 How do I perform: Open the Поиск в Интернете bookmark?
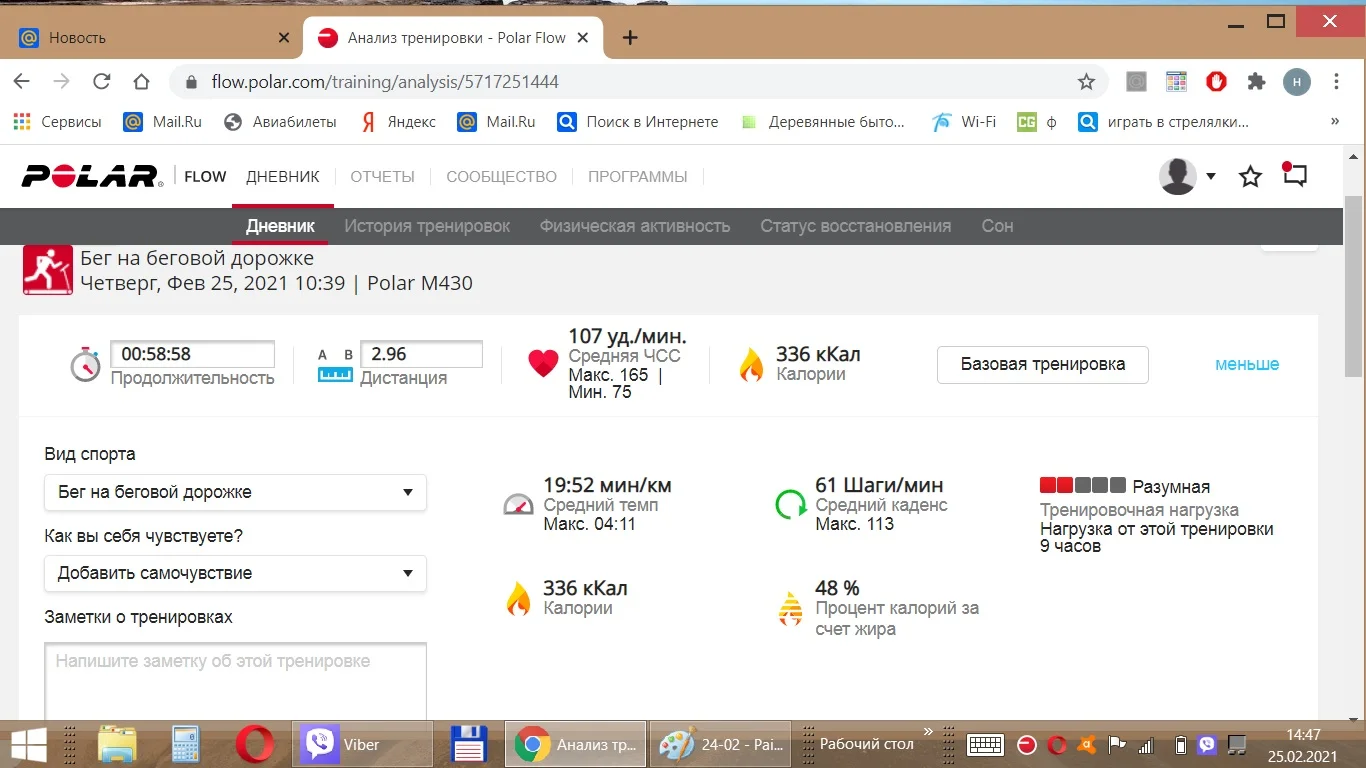pyautogui.click(x=638, y=122)
